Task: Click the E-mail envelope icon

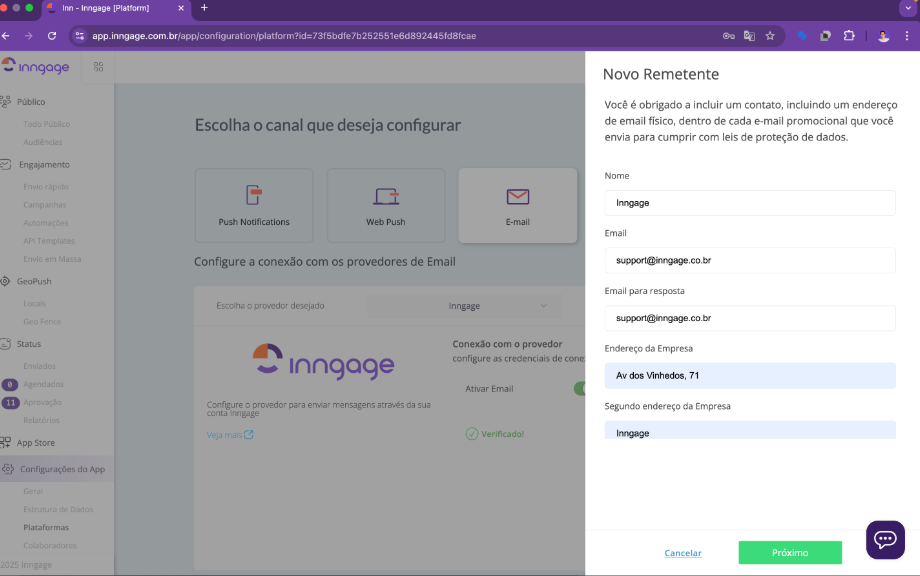Action: click(x=518, y=196)
